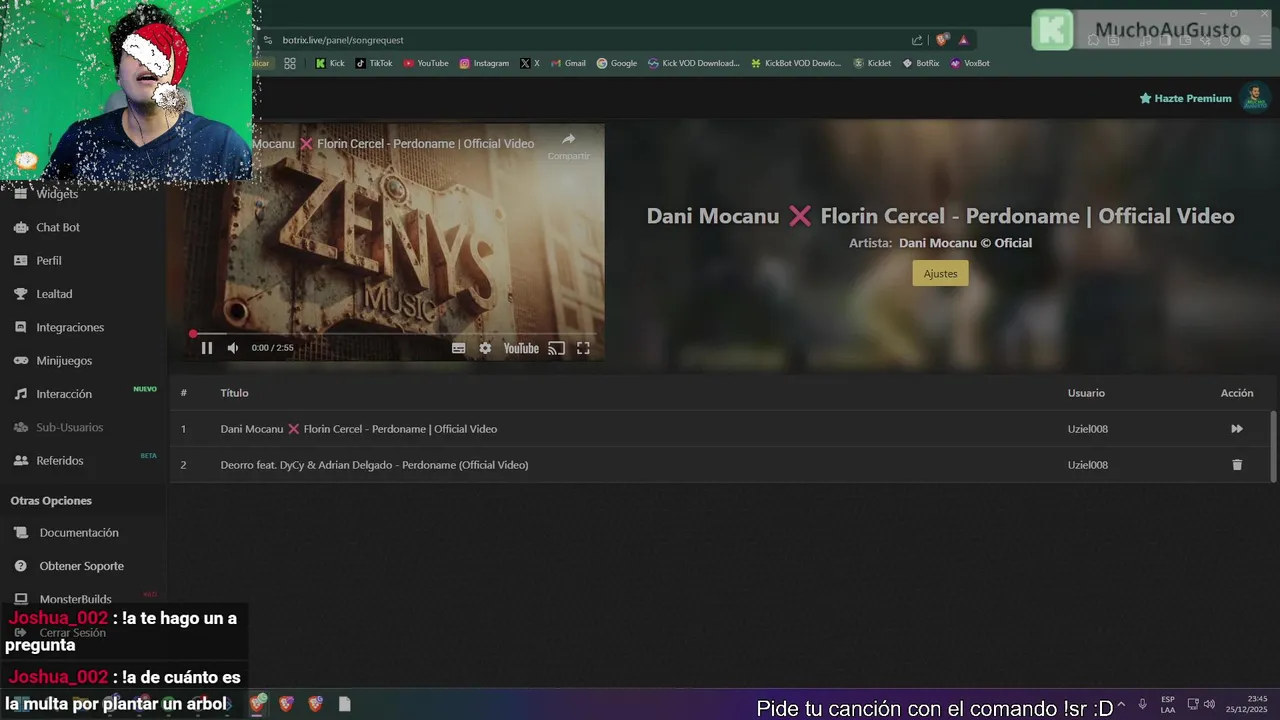Open the Kick VOD Download bookmark

point(694,63)
